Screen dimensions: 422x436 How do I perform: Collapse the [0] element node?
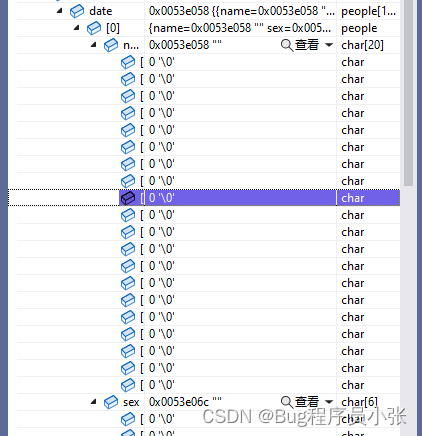click(77, 28)
